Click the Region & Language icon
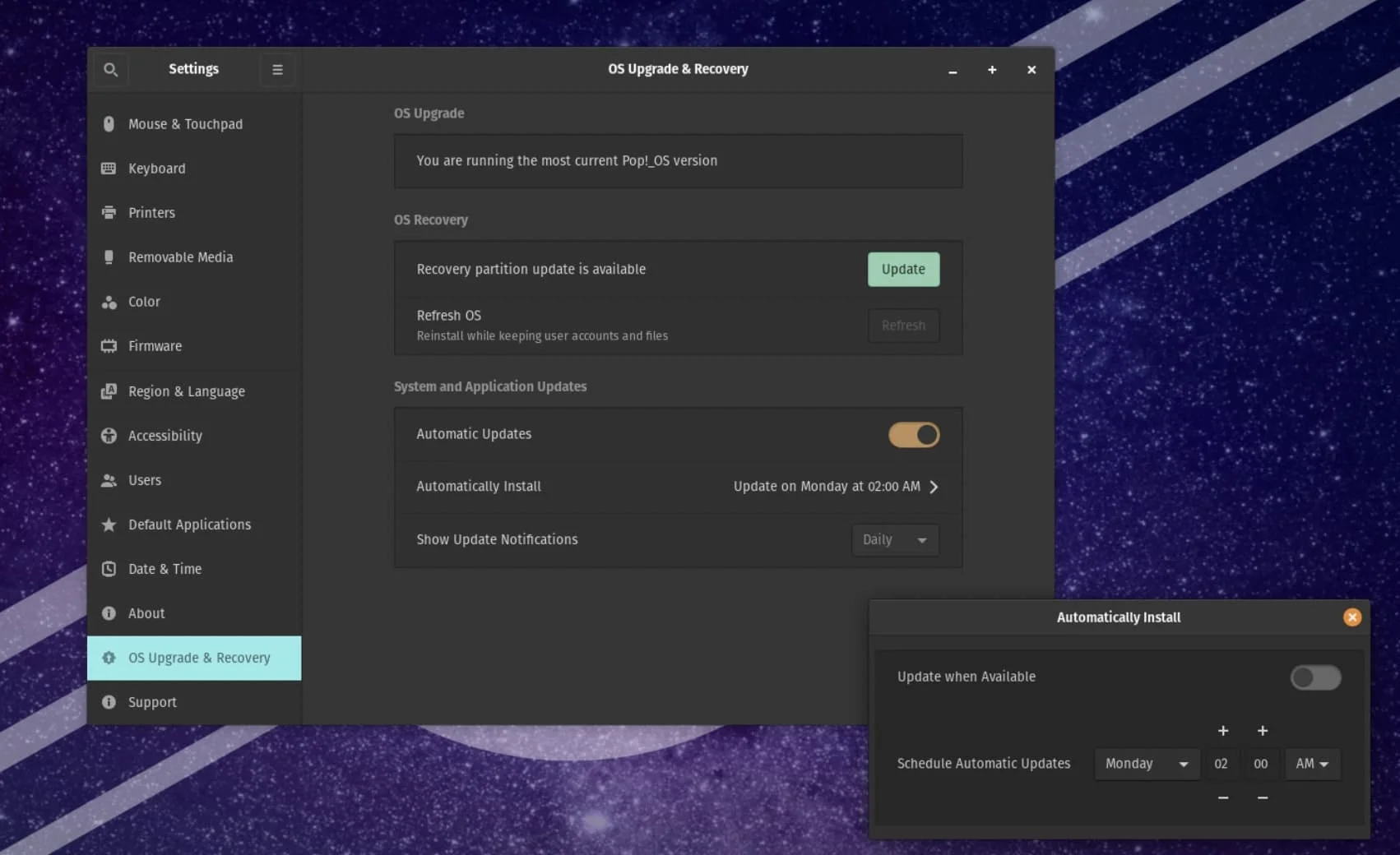The width and height of the screenshot is (1400, 855). click(109, 391)
